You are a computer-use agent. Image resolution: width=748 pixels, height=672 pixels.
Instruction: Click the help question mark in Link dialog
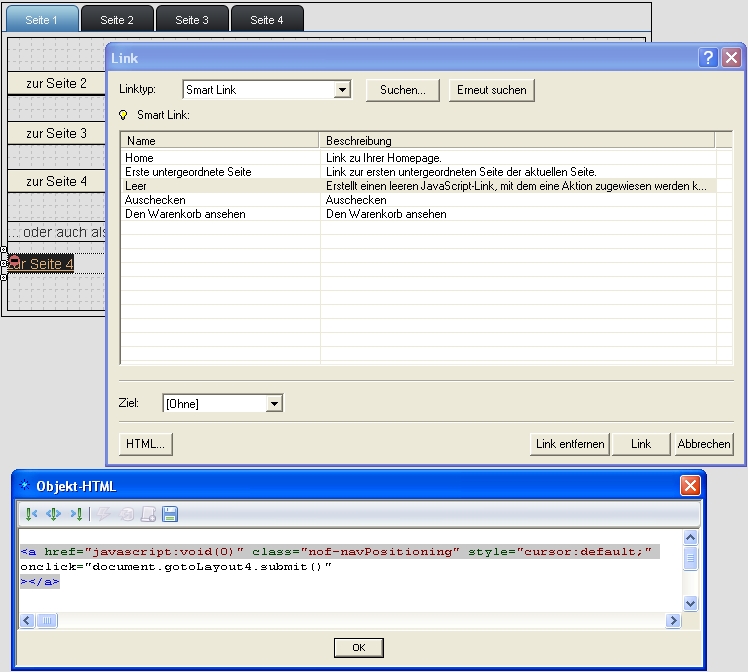click(x=708, y=58)
